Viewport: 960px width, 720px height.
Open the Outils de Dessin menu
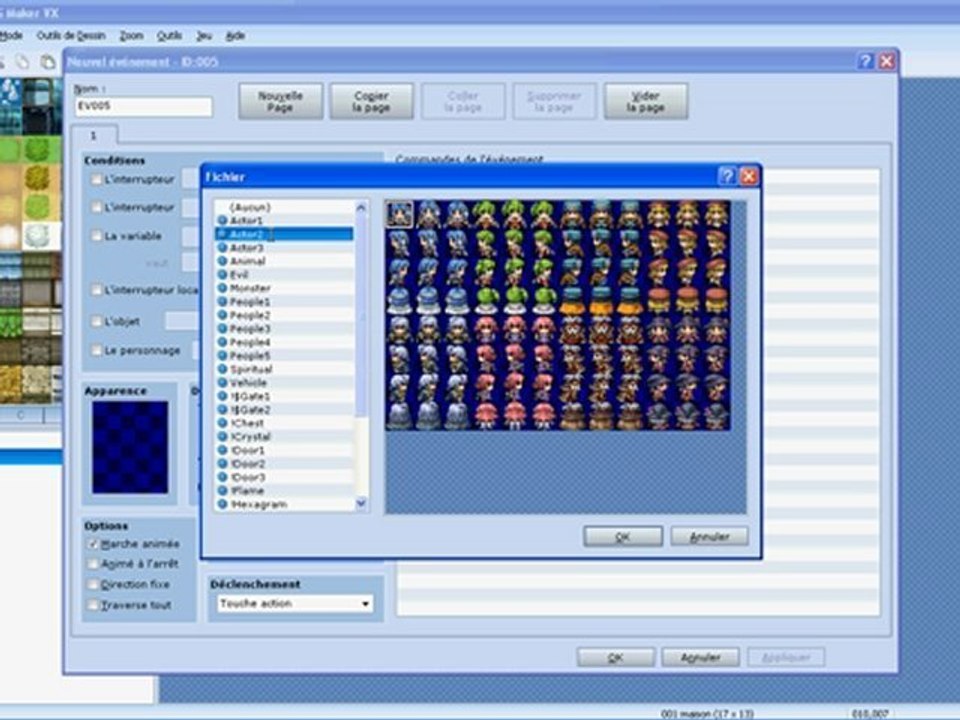pyautogui.click(x=71, y=36)
